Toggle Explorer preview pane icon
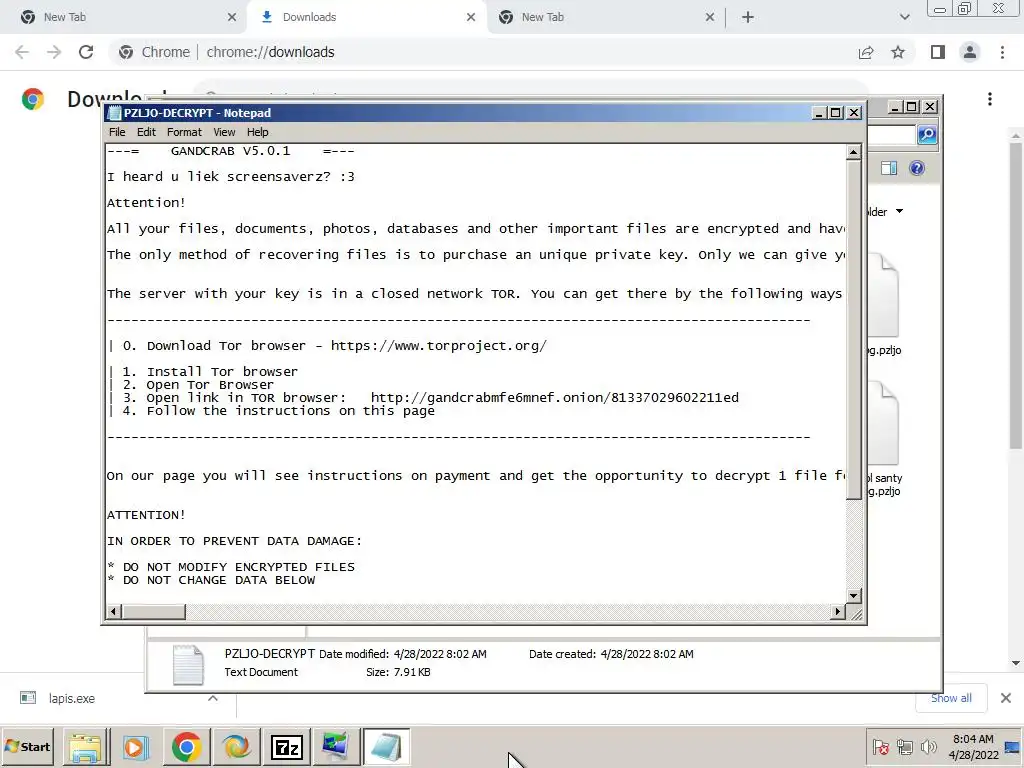 tap(889, 168)
